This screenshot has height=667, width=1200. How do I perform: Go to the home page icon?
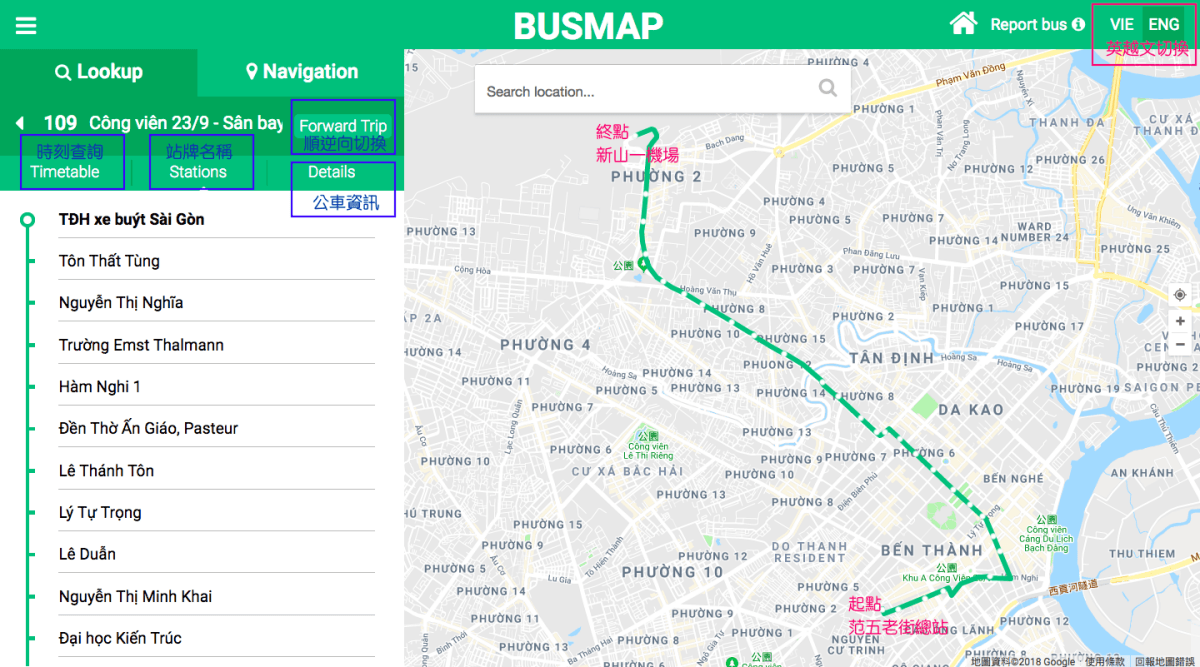pyautogui.click(x=963, y=23)
